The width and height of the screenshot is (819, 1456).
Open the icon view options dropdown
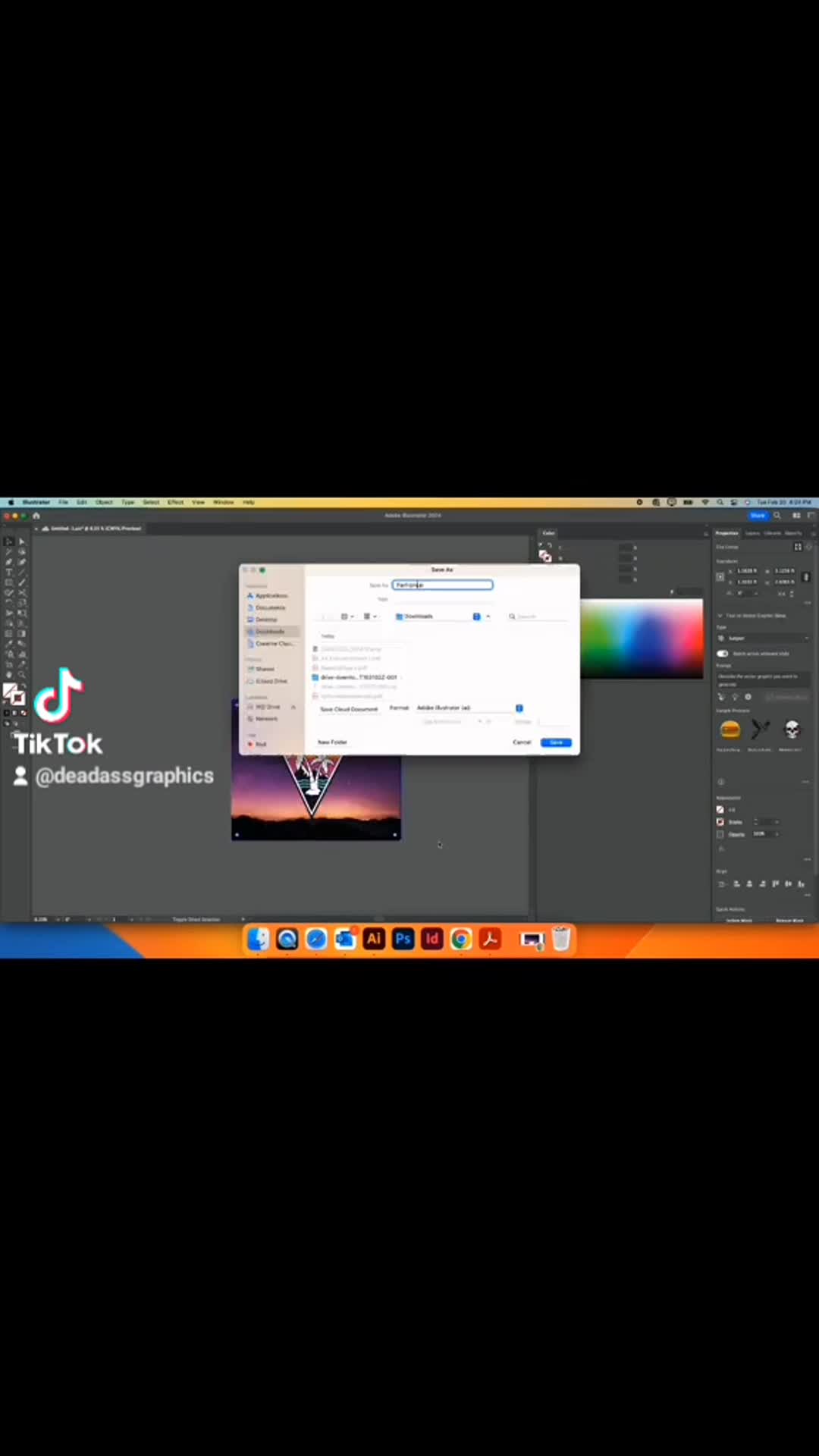pos(347,617)
